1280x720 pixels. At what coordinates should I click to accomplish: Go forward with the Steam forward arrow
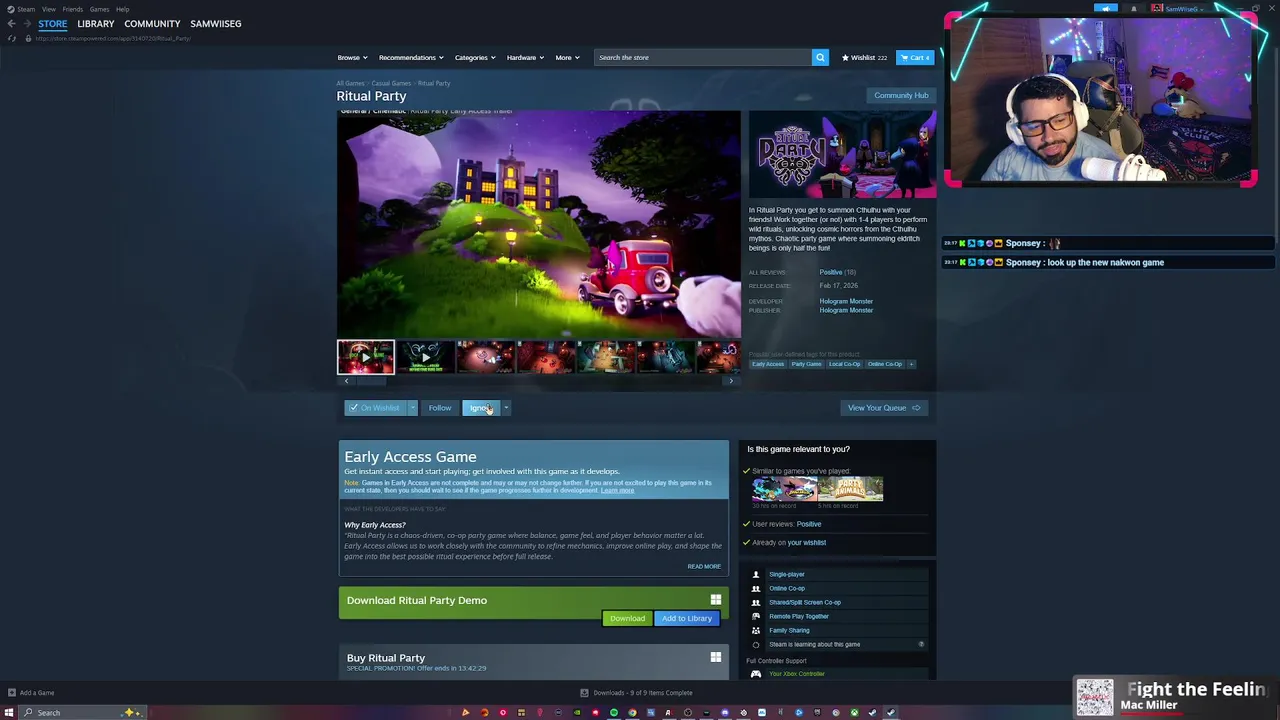[x=26, y=24]
